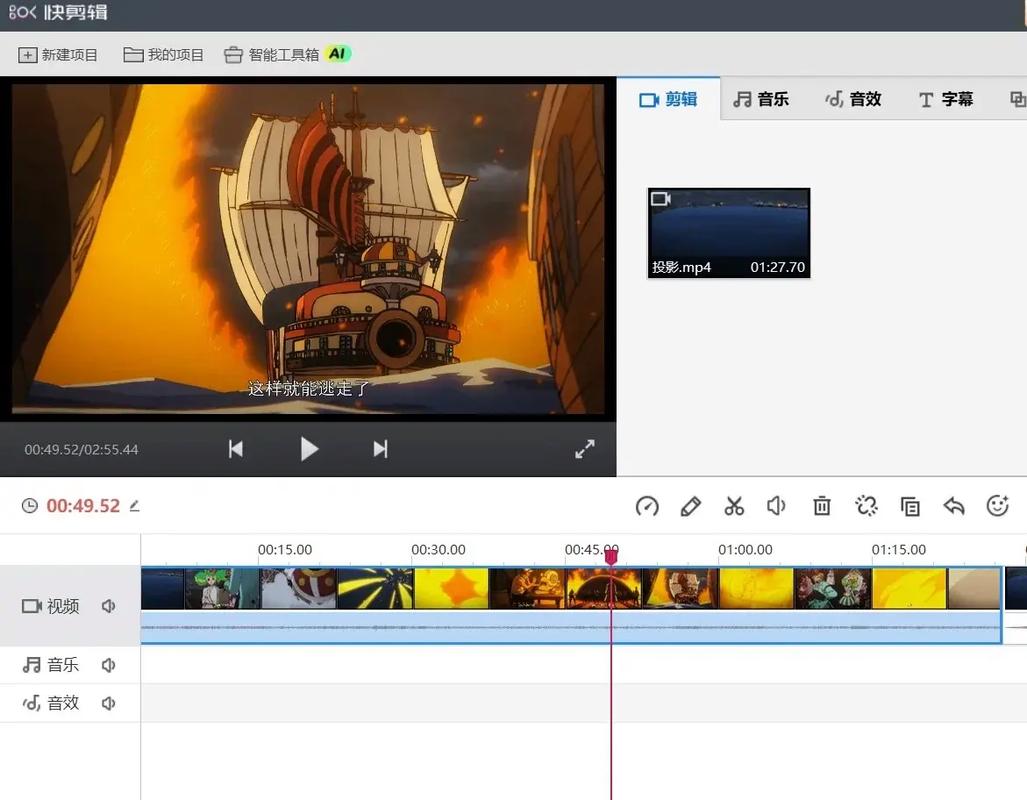The width and height of the screenshot is (1027, 800).
Task: Open the volume adjustment tool in toolbar
Action: click(776, 506)
